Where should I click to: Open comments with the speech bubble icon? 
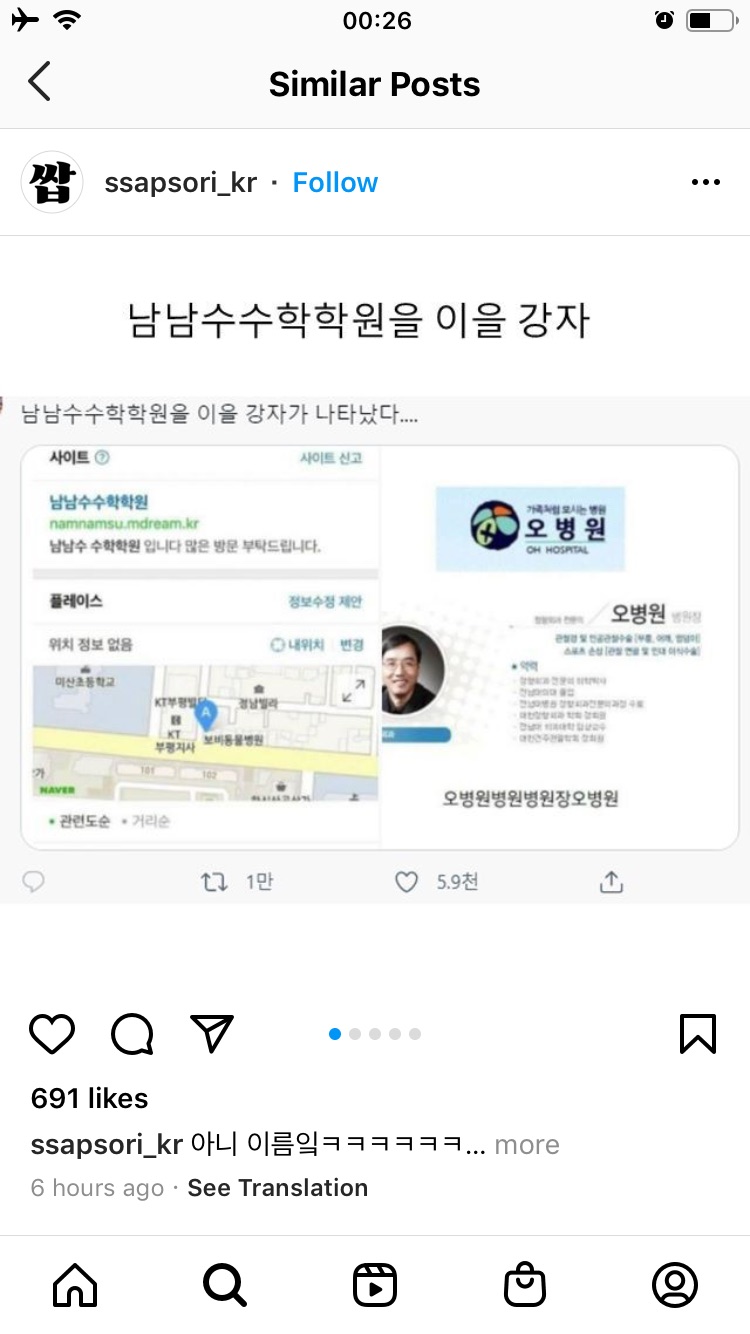[x=132, y=1034]
